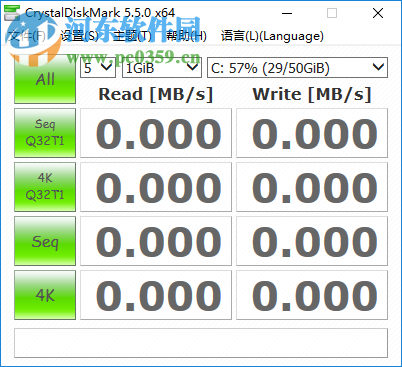Run all benchmarks with All button
This screenshot has width=402, height=367.
tap(45, 79)
